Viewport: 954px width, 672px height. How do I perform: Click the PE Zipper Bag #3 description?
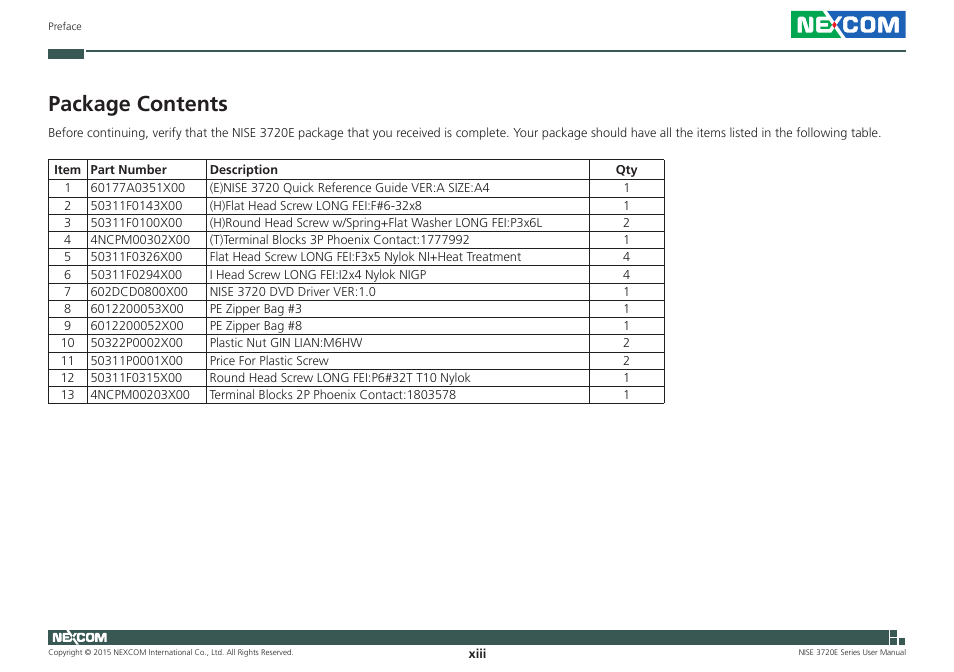[x=256, y=308]
